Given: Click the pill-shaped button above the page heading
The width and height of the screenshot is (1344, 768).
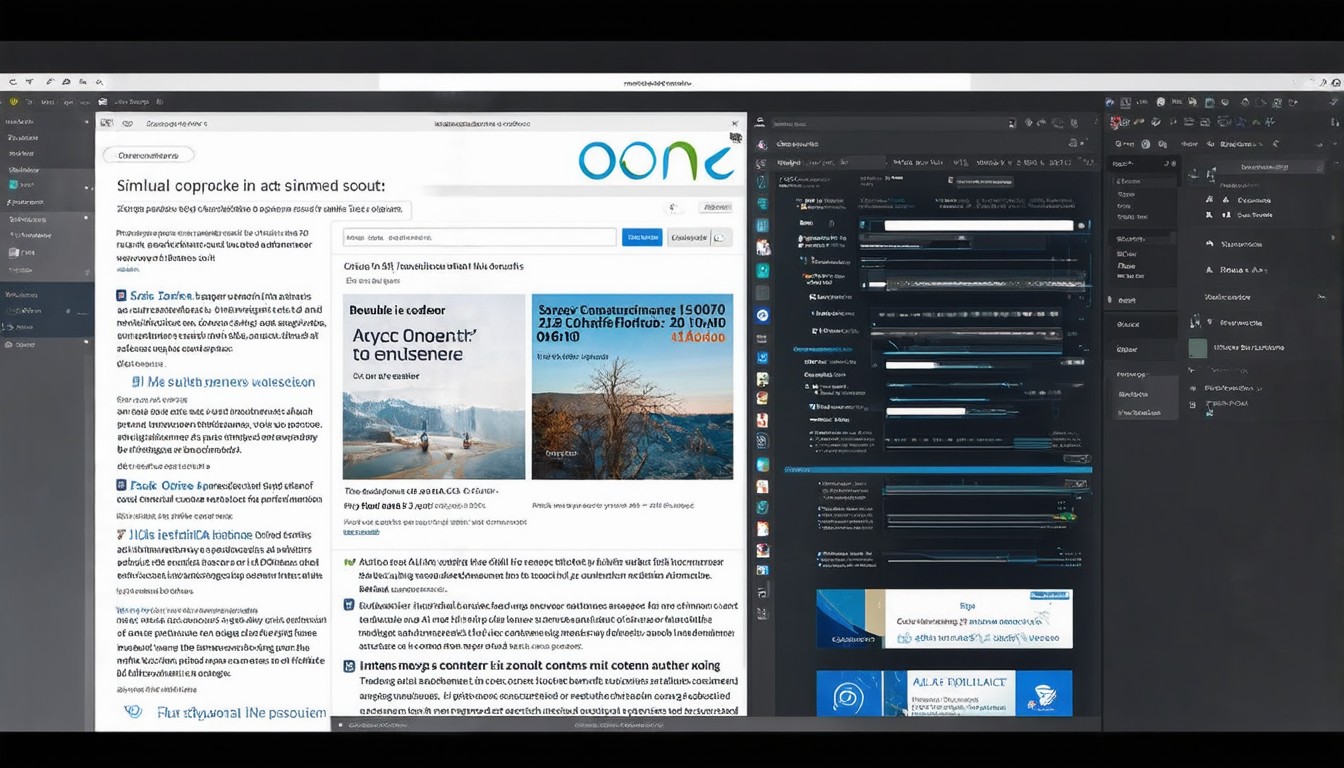Looking at the screenshot, I should click(148, 155).
